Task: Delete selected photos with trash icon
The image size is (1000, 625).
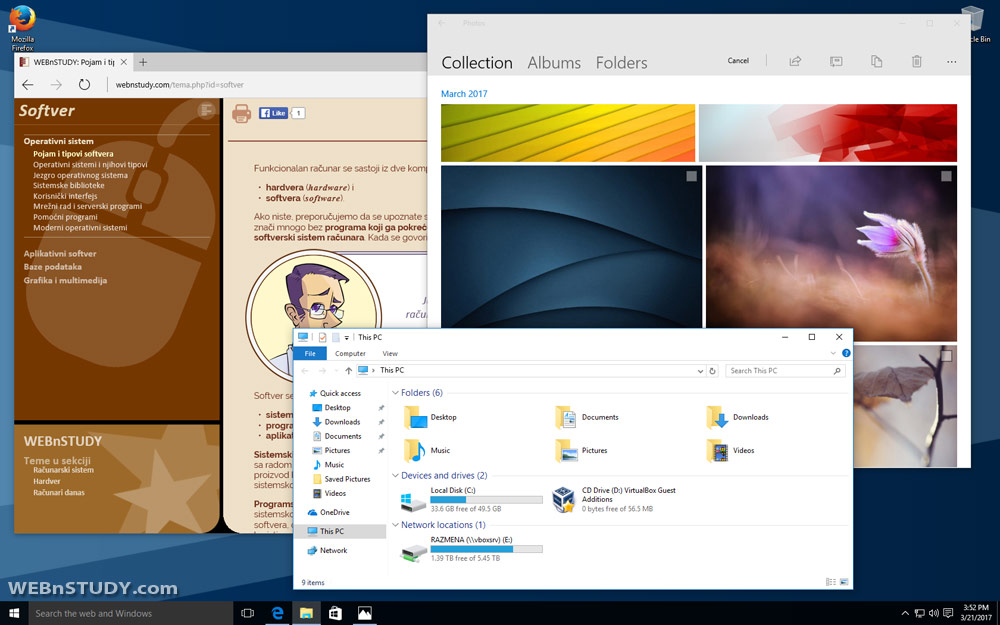Action: pos(916,61)
